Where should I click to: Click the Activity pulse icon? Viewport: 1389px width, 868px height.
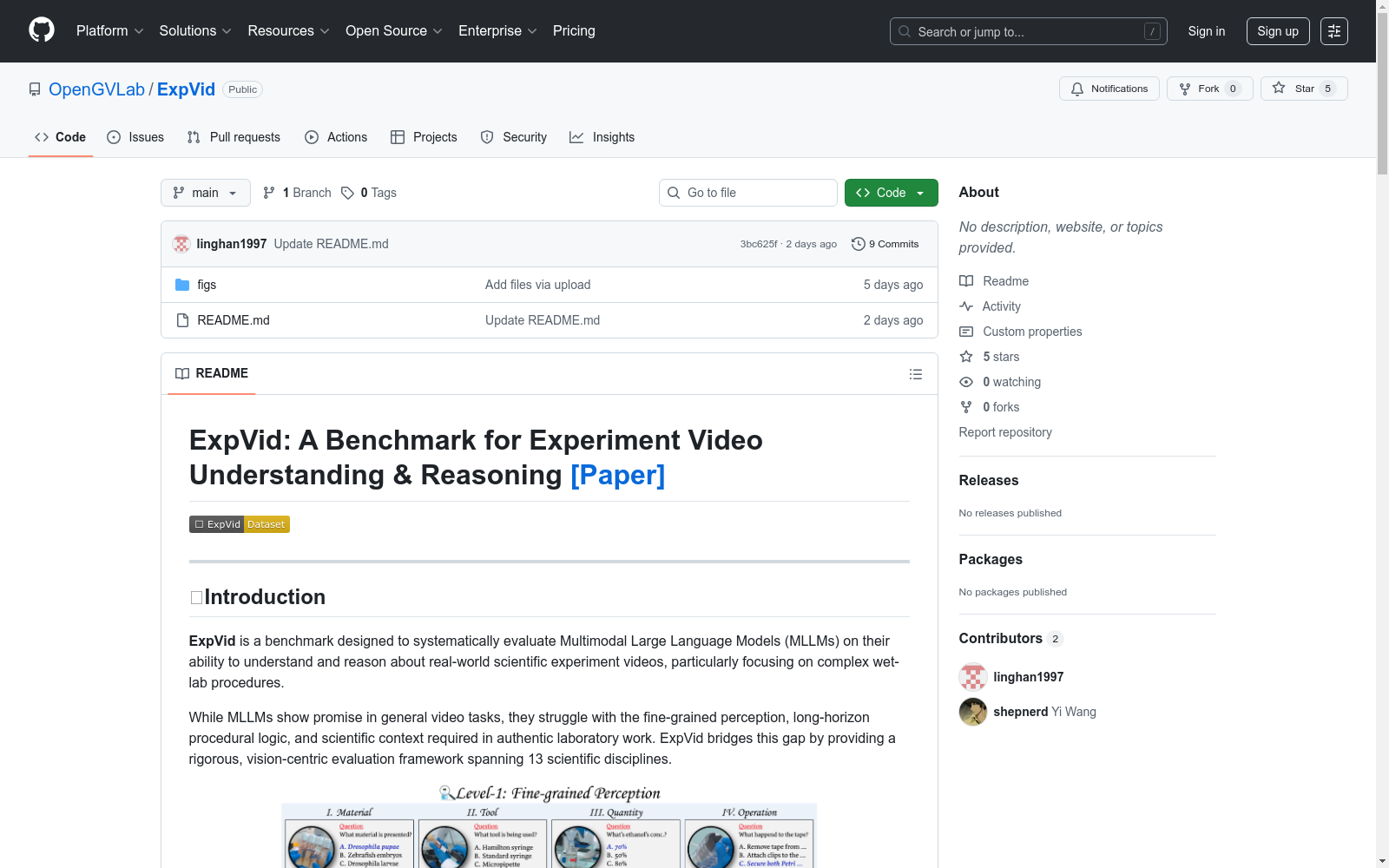pyautogui.click(x=966, y=306)
